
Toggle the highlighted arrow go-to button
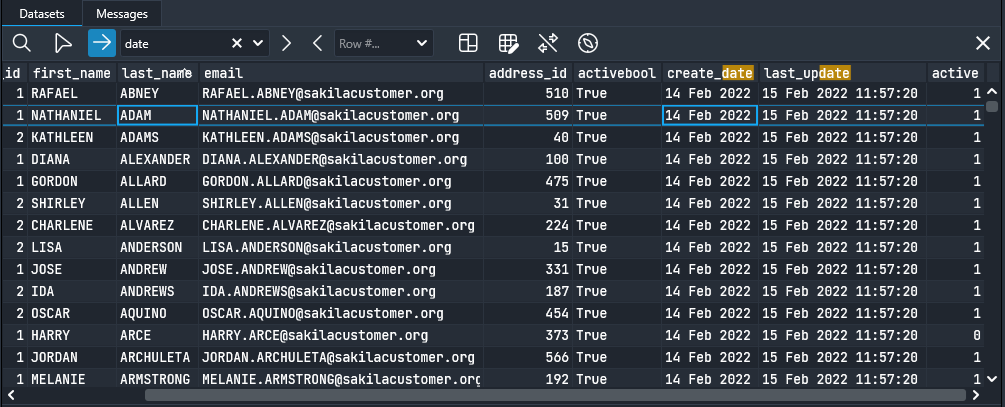102,43
